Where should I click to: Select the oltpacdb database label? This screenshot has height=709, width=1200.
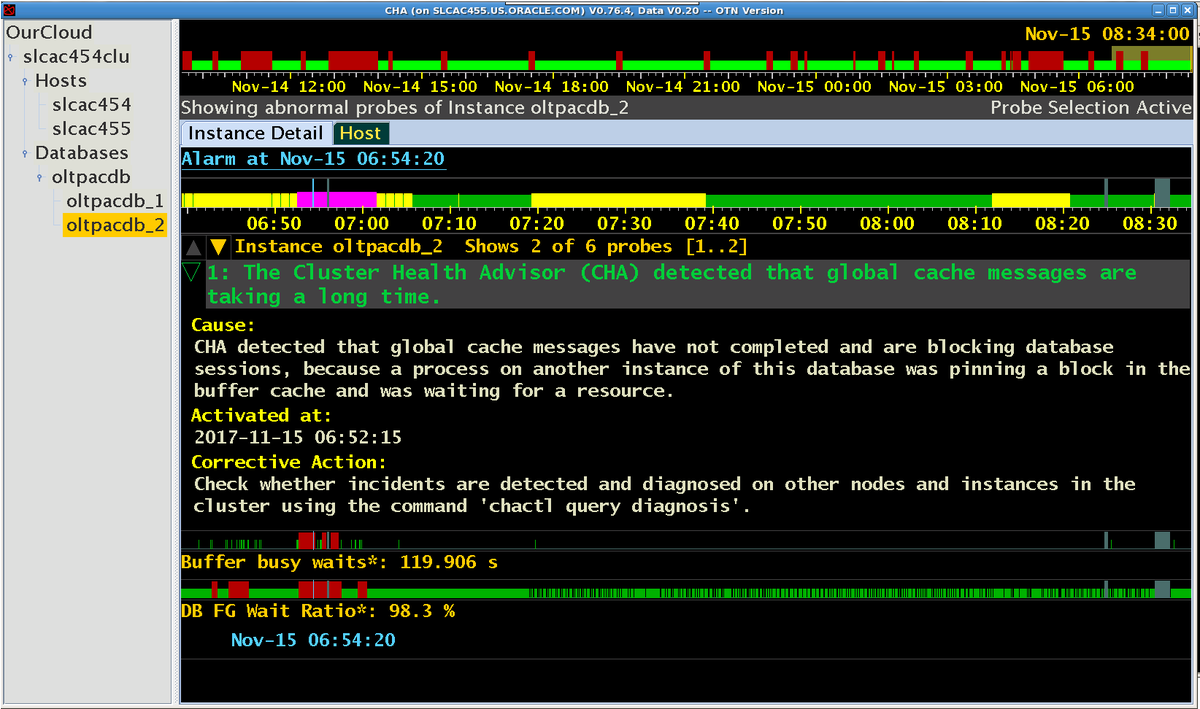(x=91, y=176)
